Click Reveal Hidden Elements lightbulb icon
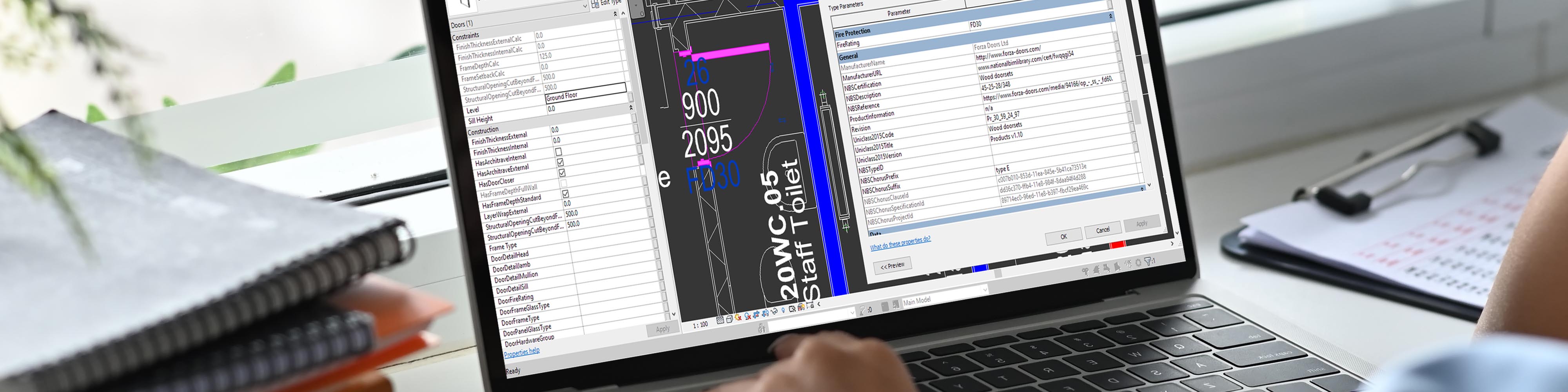This screenshot has height=392, width=1568. (x=783, y=310)
